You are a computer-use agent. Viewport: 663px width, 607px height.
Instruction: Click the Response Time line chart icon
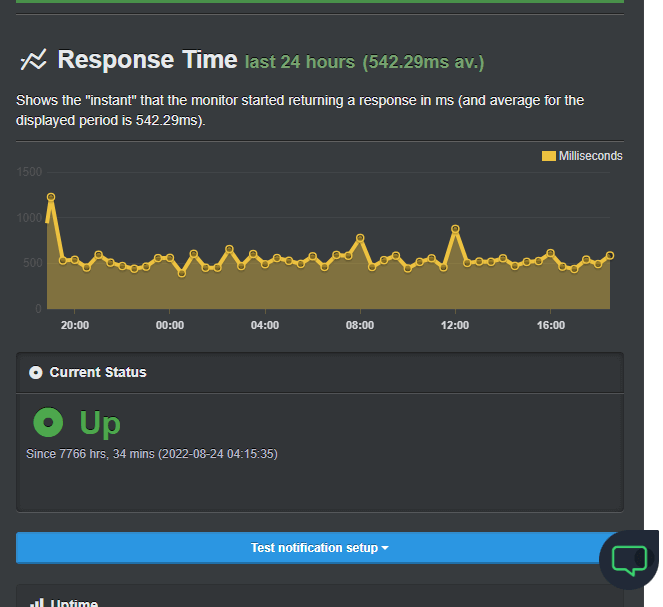point(33,60)
